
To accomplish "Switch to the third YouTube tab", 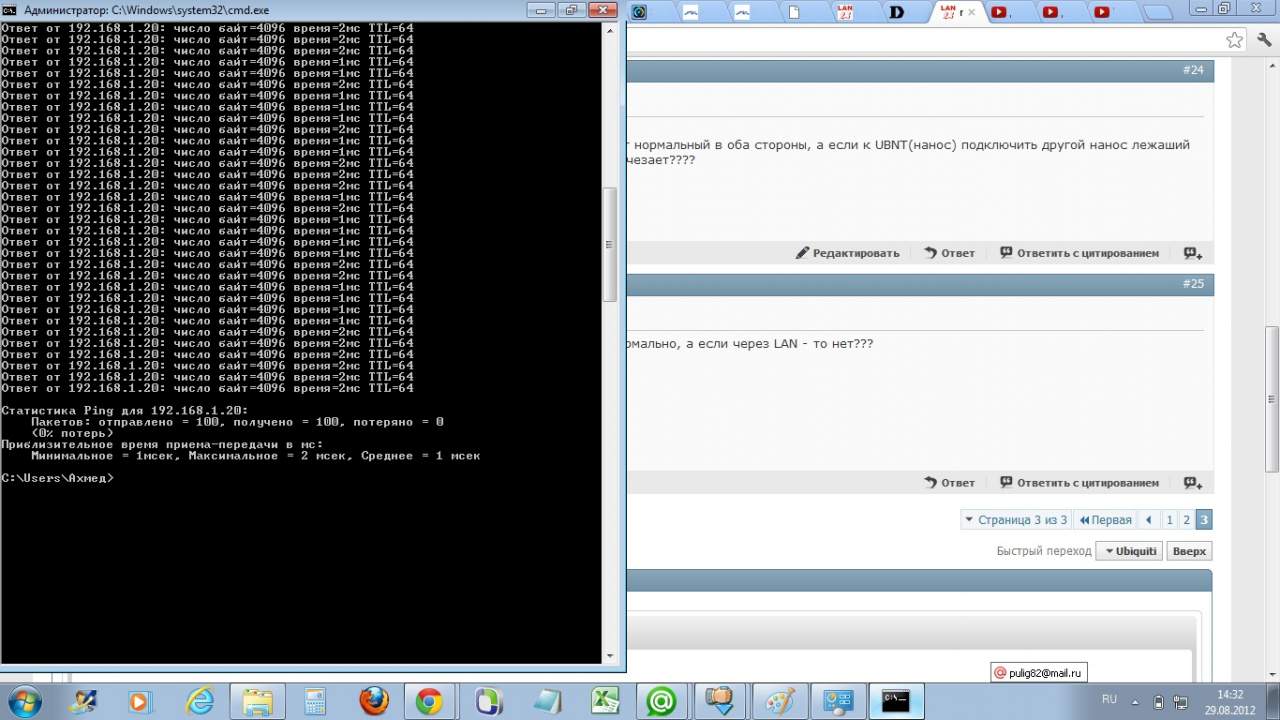I will [1111, 13].
